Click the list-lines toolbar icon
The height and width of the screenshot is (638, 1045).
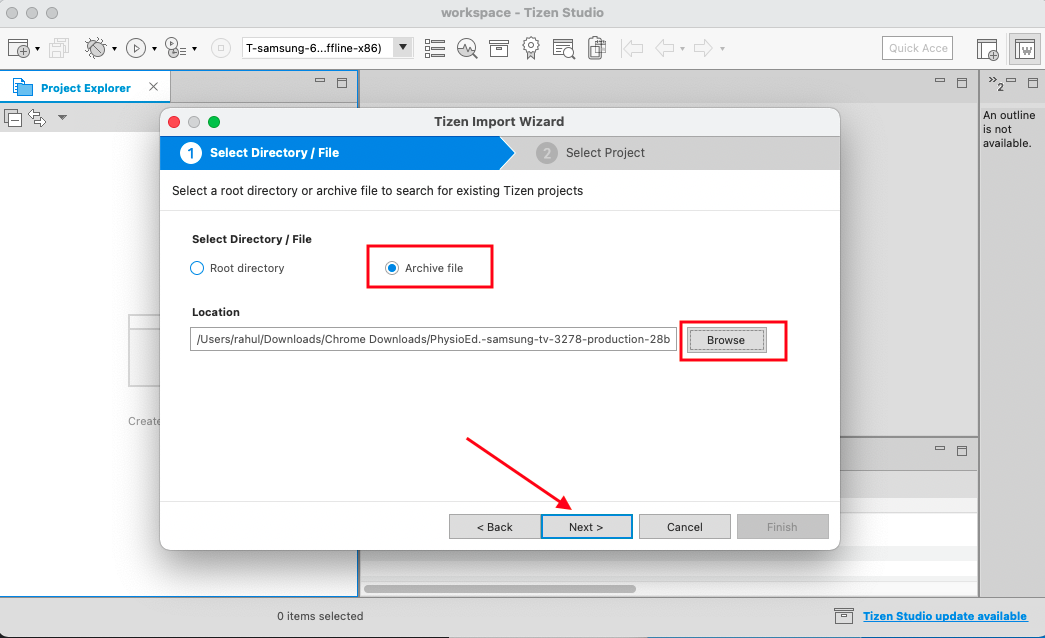[435, 48]
